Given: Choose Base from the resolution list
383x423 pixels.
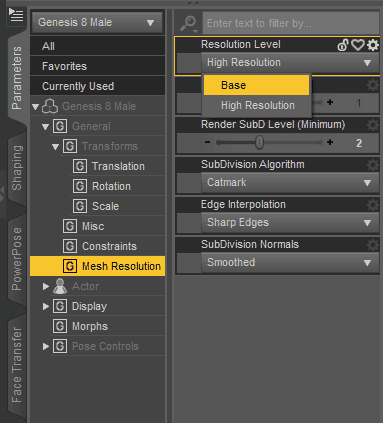Looking at the screenshot, I should click(x=256, y=85).
